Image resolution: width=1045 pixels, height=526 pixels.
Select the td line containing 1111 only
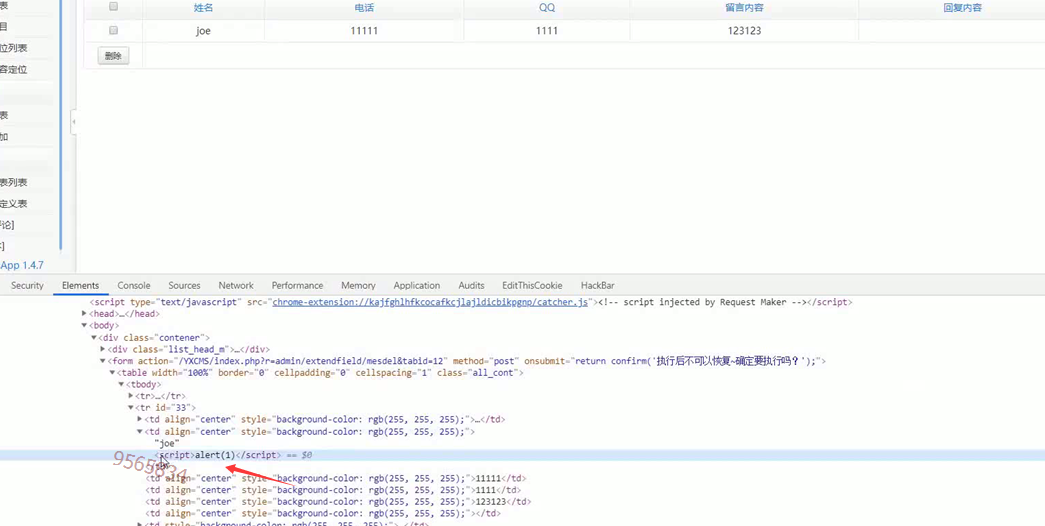(333, 490)
